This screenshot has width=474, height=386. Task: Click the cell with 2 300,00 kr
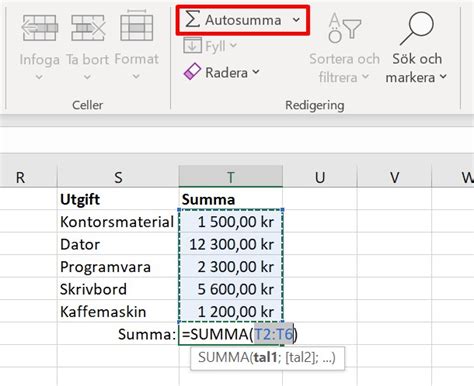(x=231, y=266)
